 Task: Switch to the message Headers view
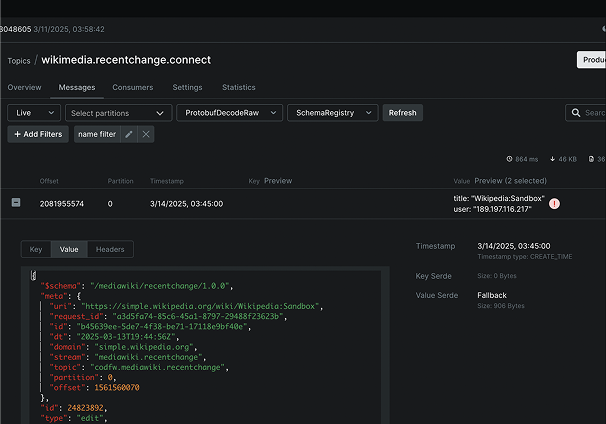point(110,249)
